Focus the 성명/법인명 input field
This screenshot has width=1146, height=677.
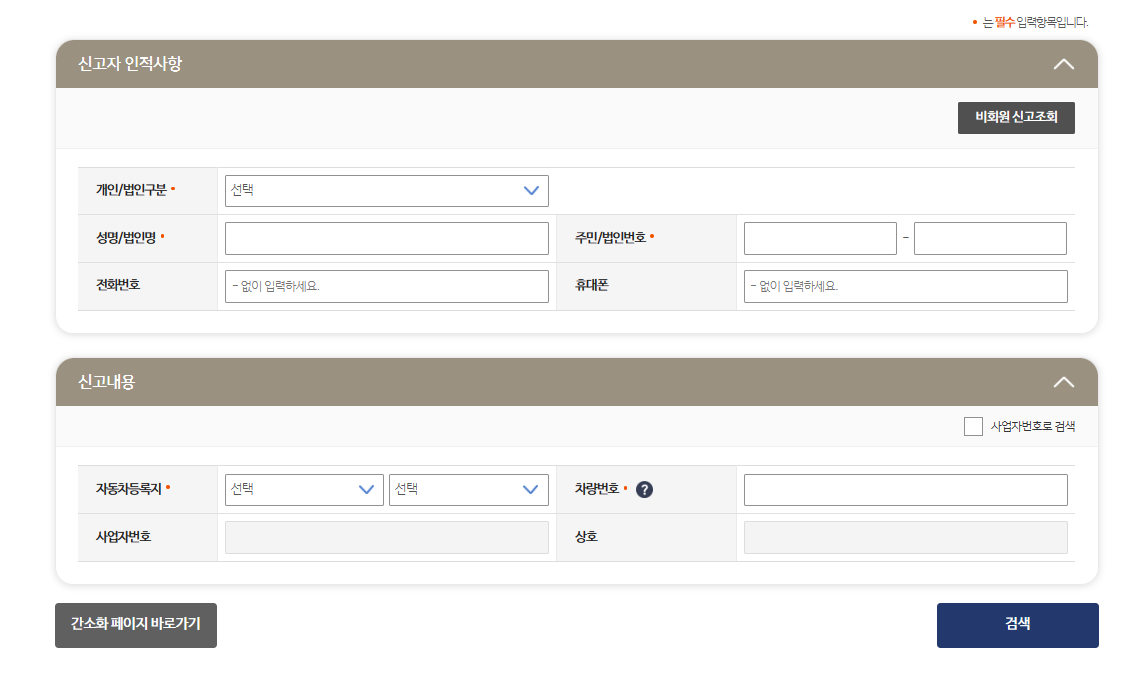coord(387,238)
